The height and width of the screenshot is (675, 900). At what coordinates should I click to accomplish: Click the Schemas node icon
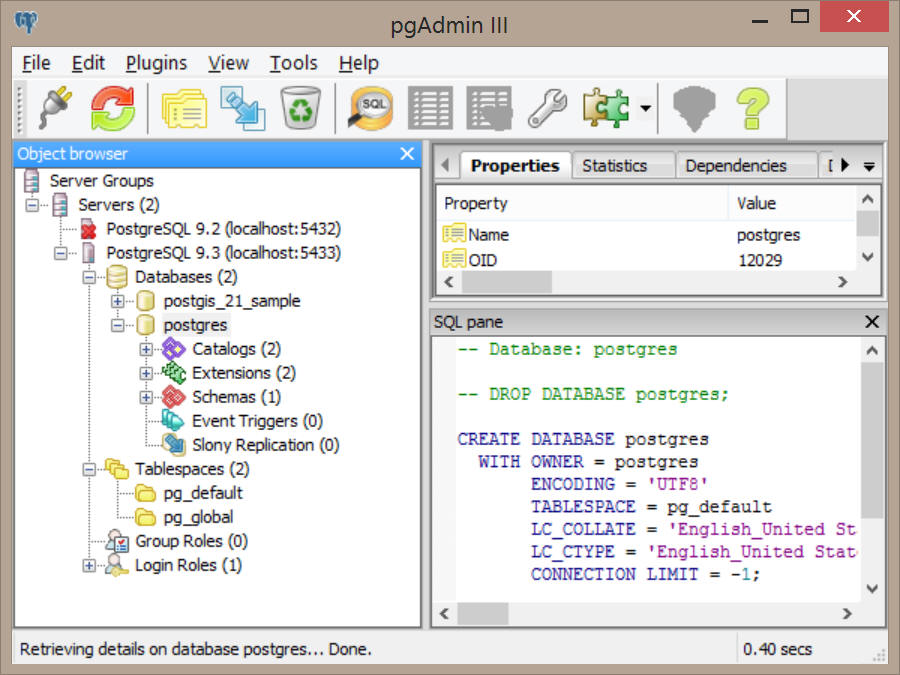pos(173,397)
